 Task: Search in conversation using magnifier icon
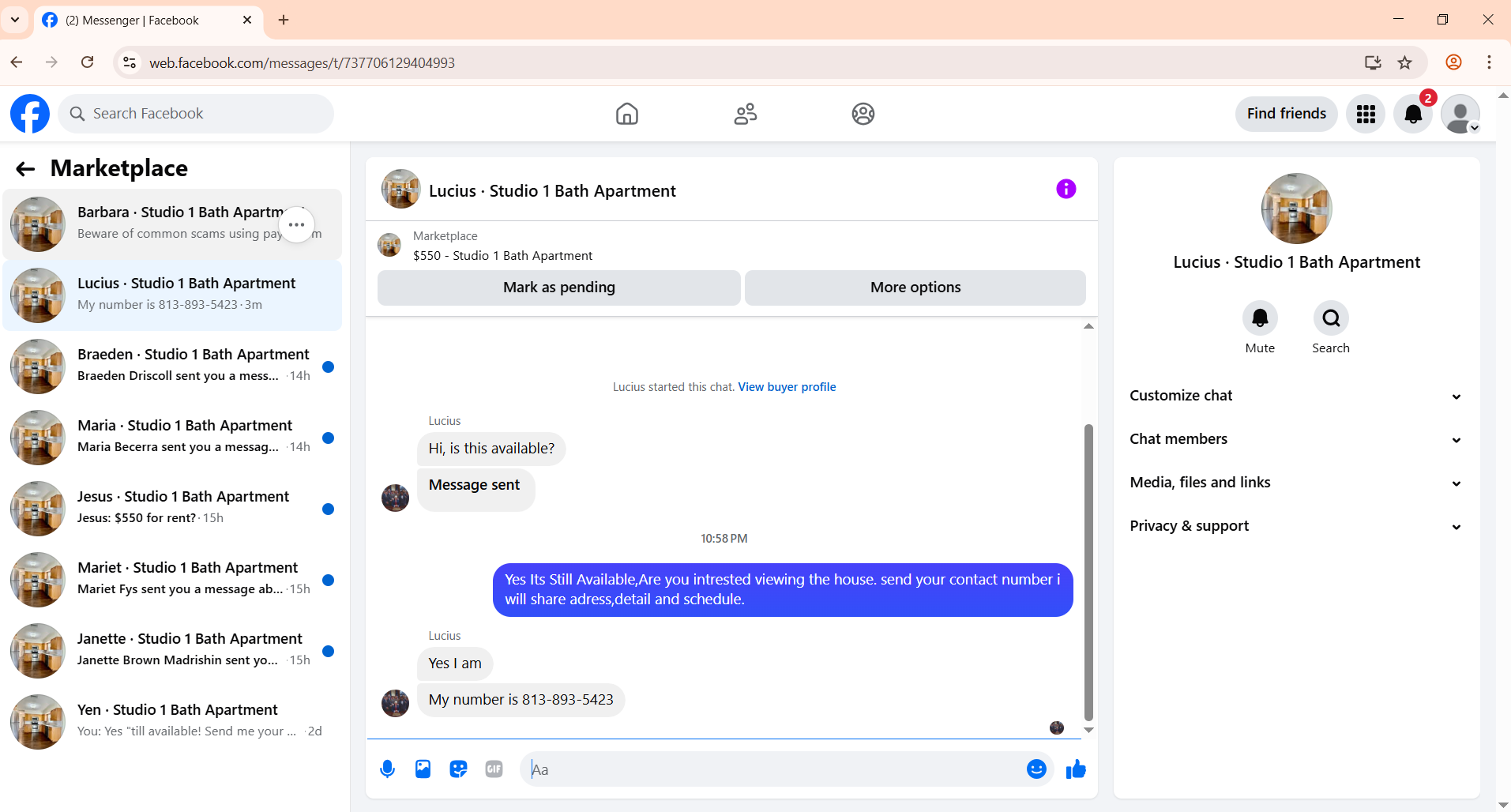pos(1331,318)
